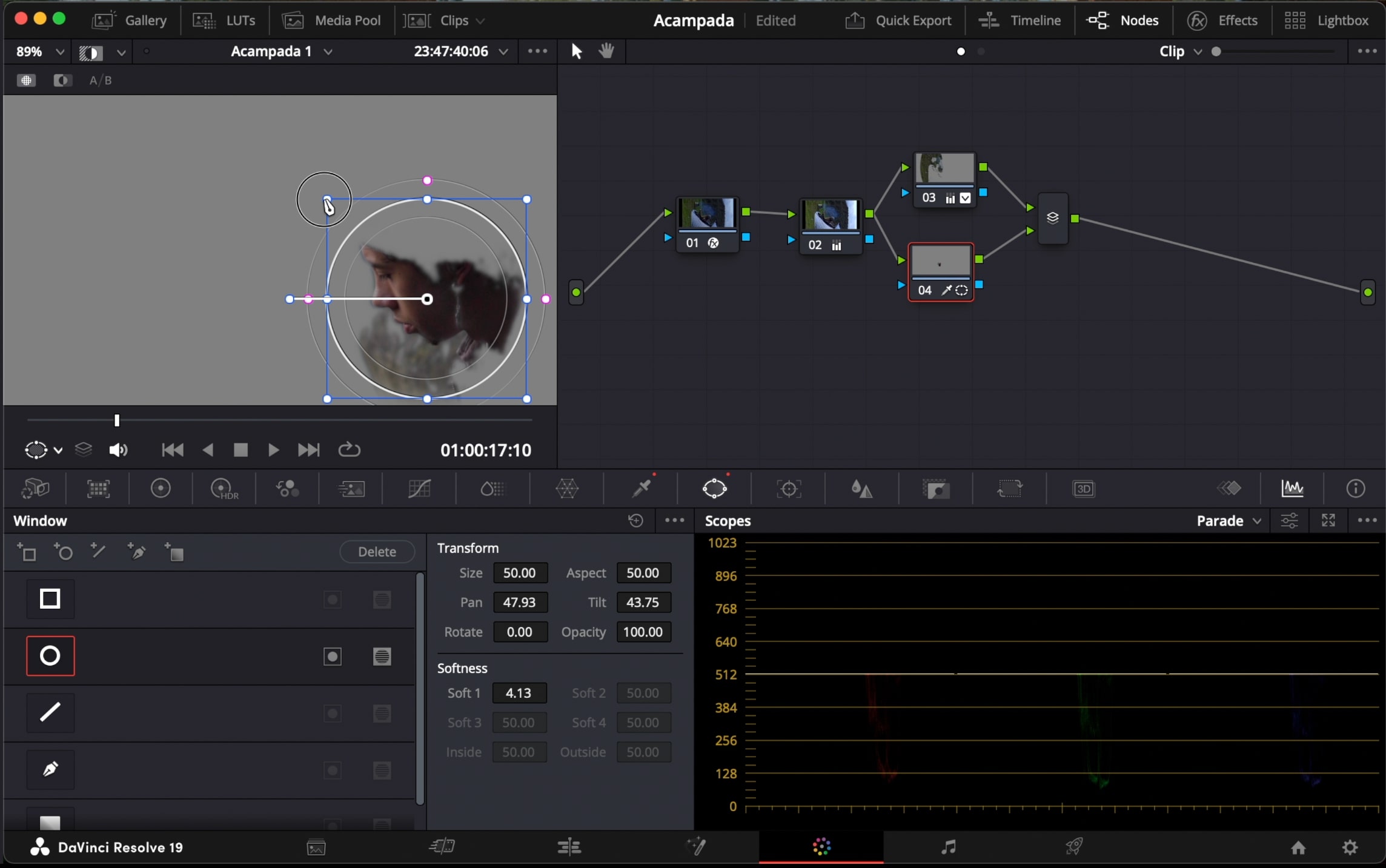
Task: Click the Soft 1 value field
Action: point(519,693)
